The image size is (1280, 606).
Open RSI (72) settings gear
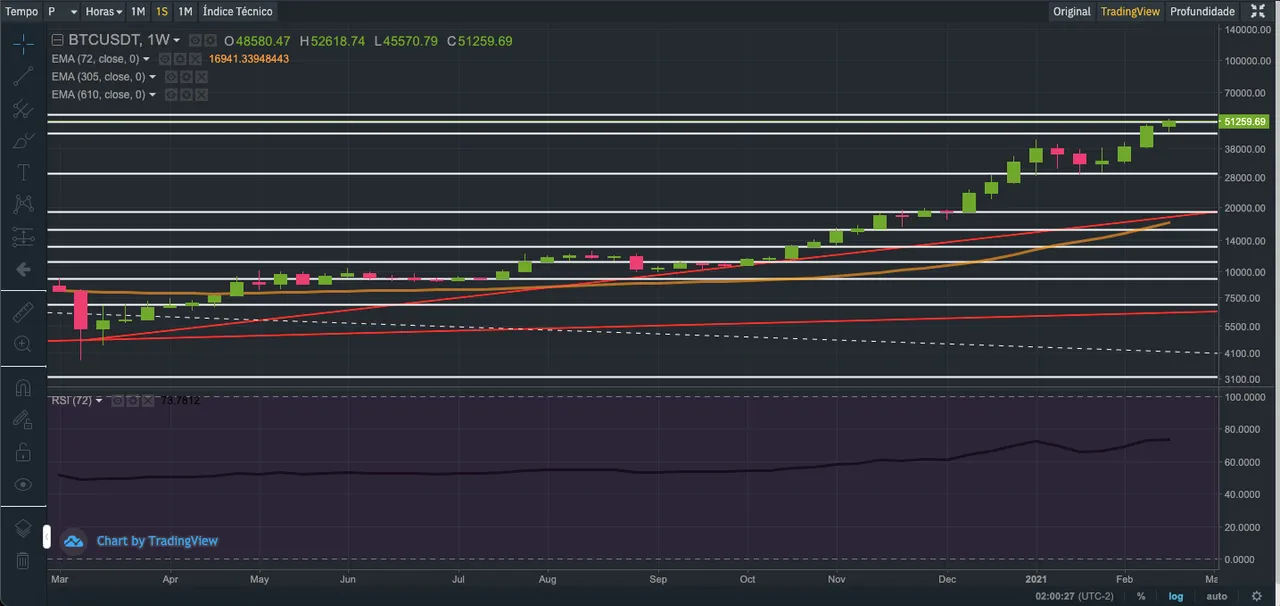click(132, 401)
